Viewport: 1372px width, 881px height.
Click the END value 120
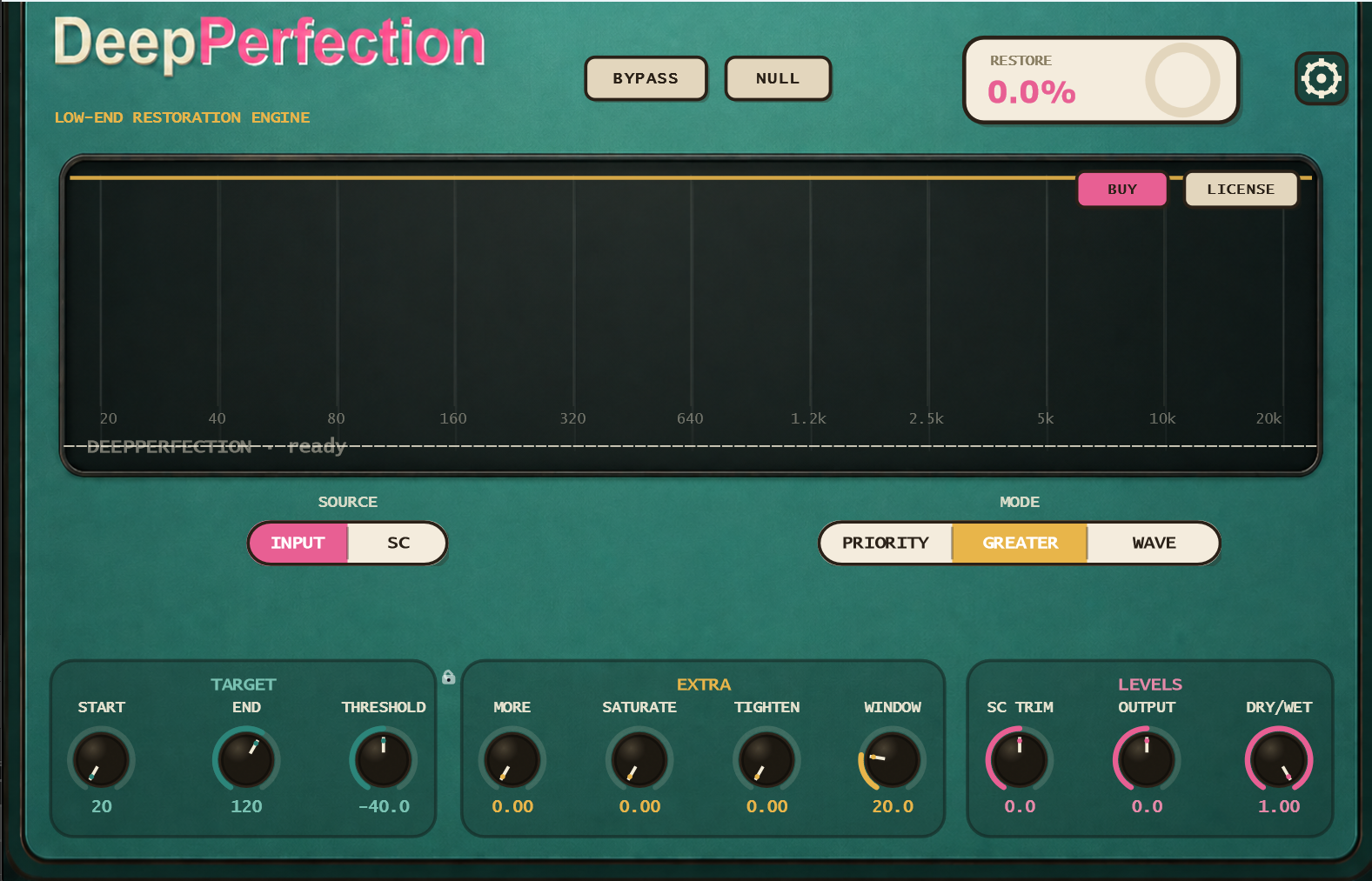(246, 806)
